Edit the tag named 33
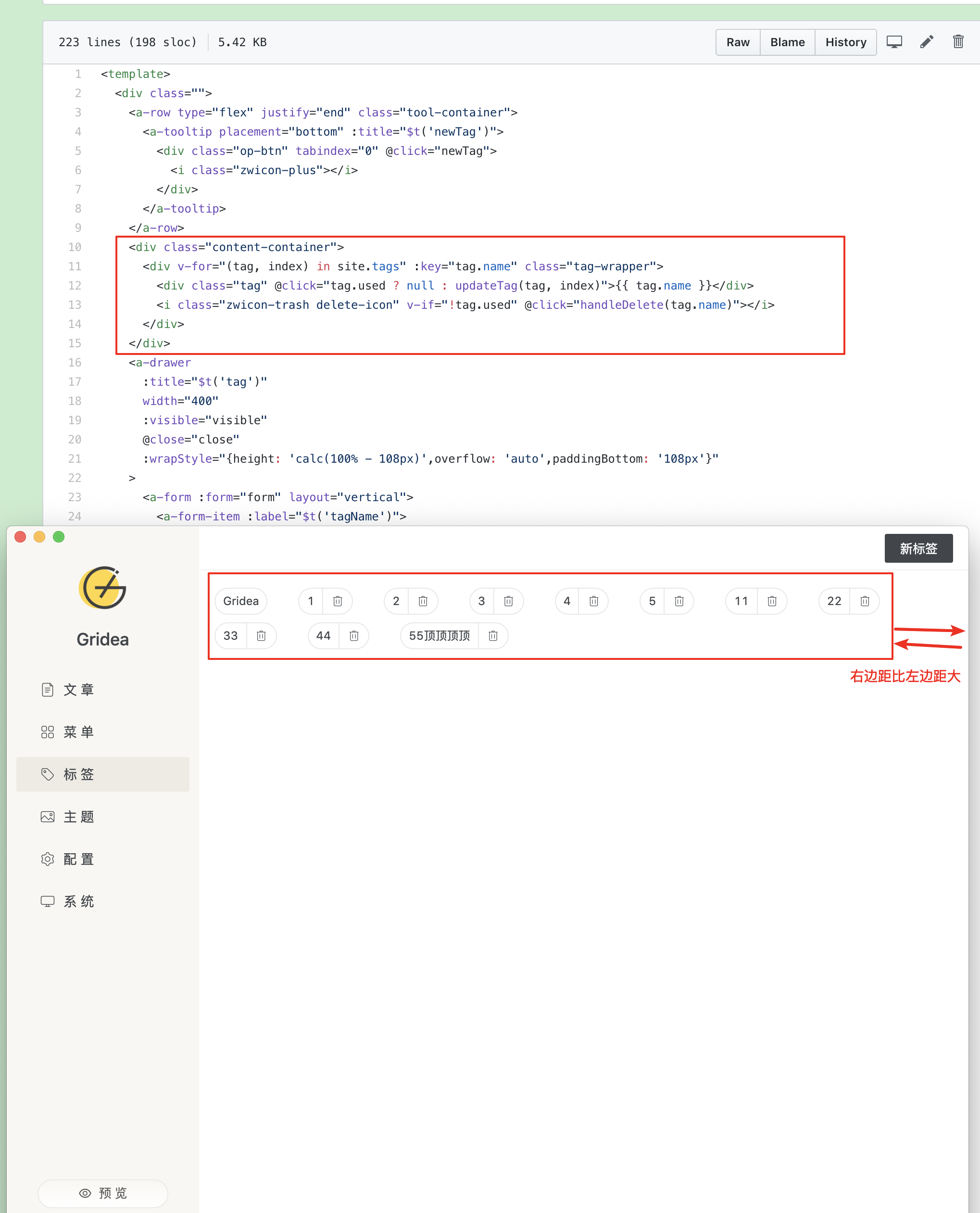Screen dimensions: 980x1213 [230, 636]
